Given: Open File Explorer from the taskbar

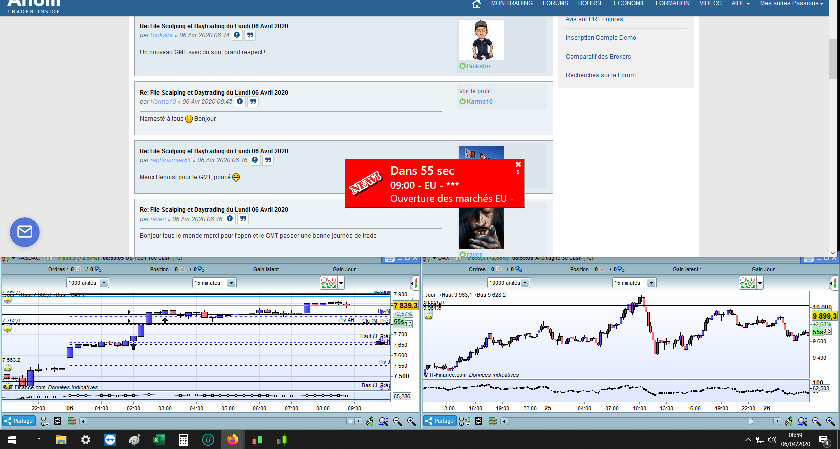Looking at the screenshot, I should point(61,440).
